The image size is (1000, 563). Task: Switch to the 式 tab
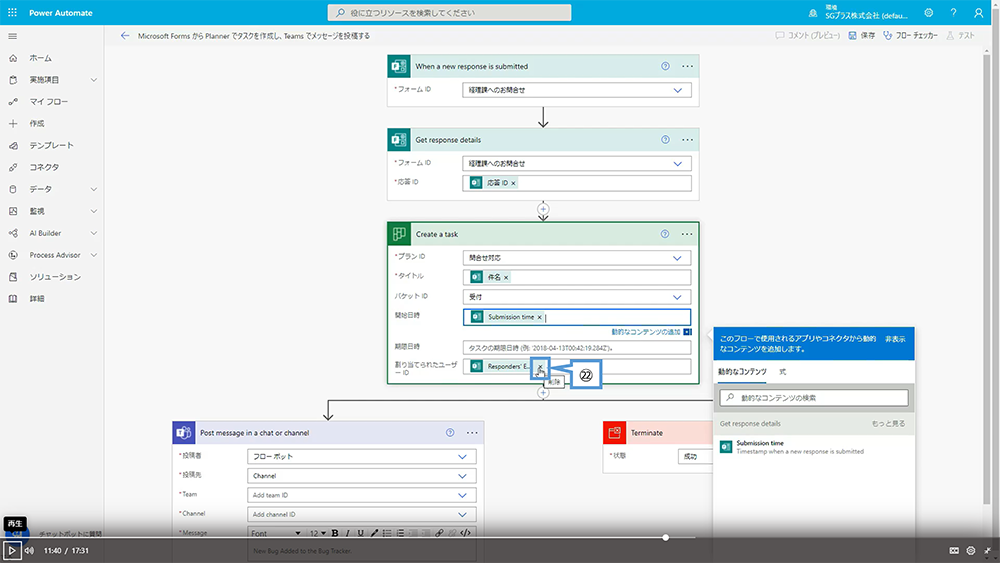coord(783,372)
